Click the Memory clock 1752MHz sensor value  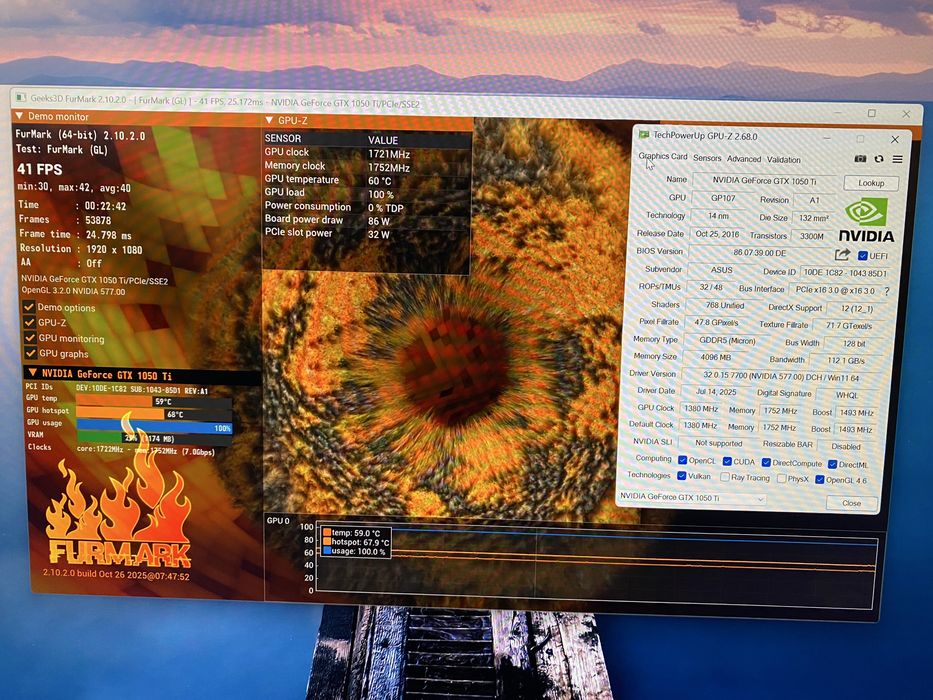tap(389, 168)
